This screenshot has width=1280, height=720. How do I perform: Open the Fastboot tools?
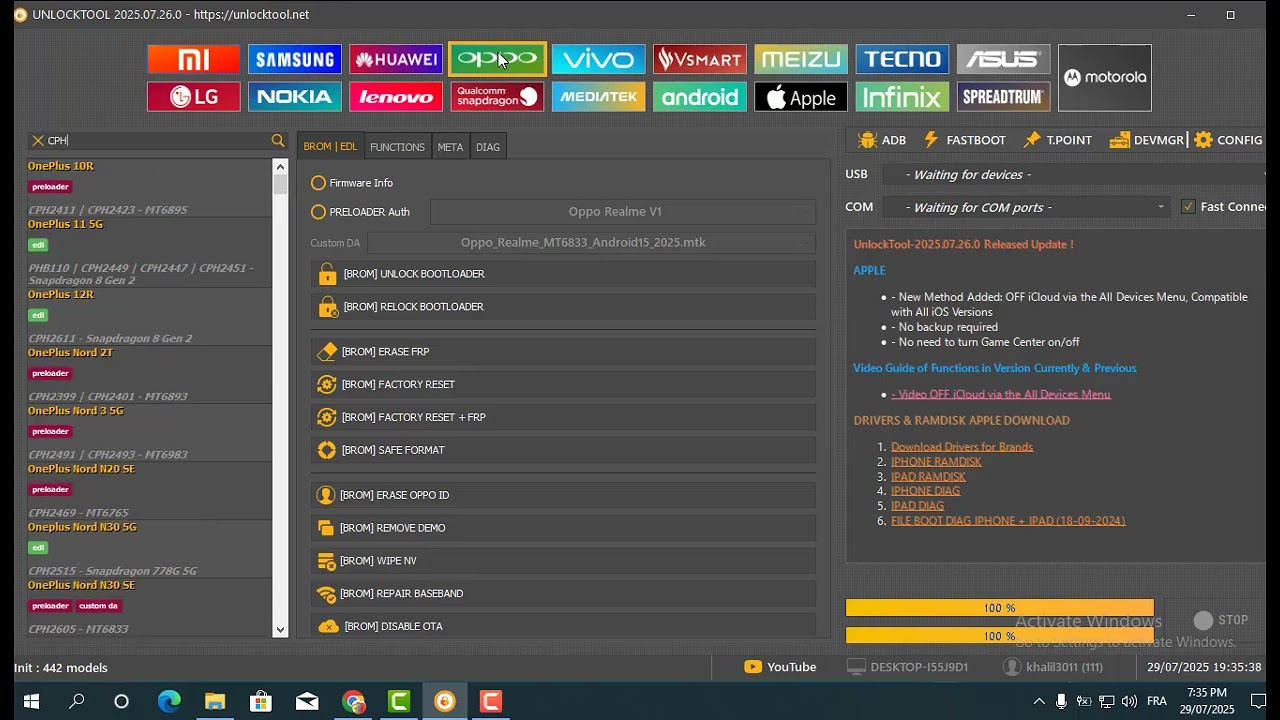pos(964,140)
